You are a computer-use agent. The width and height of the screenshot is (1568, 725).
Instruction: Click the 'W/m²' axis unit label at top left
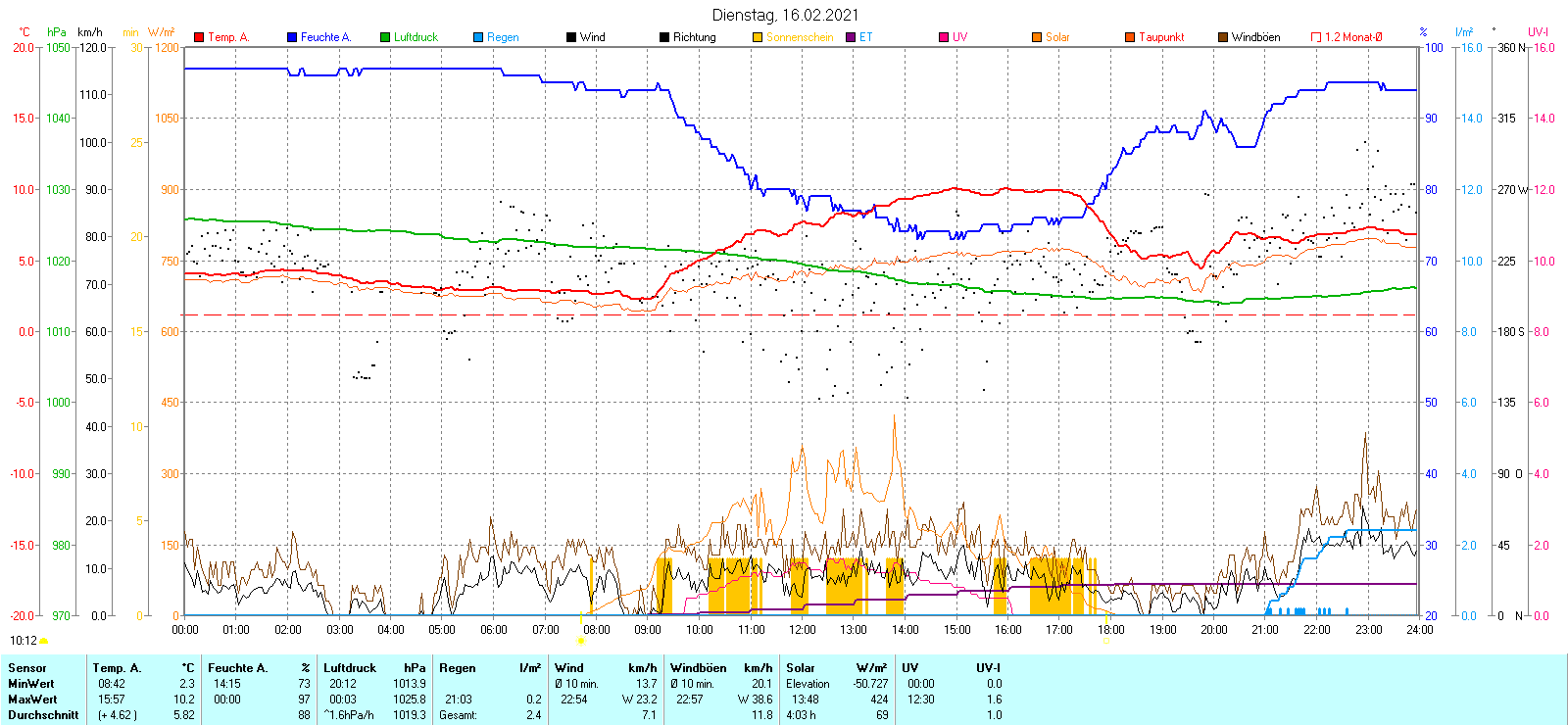pyautogui.click(x=162, y=32)
